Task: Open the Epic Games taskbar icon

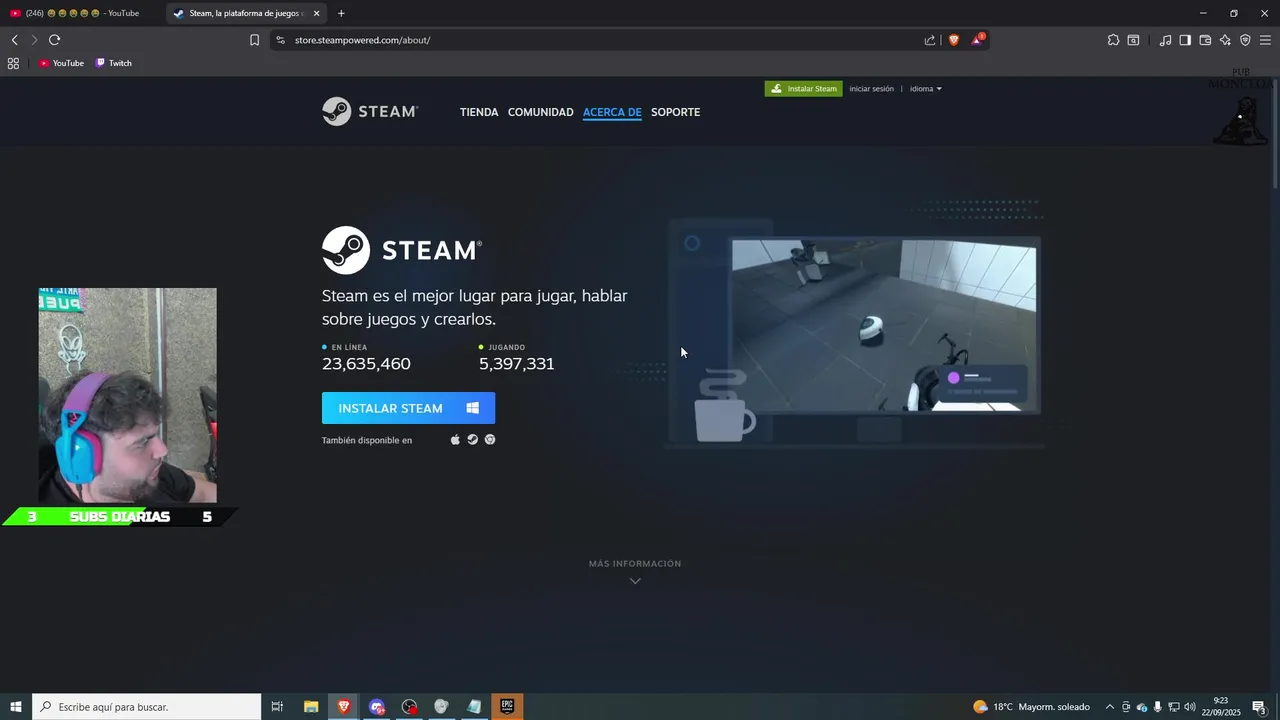Action: [x=507, y=707]
